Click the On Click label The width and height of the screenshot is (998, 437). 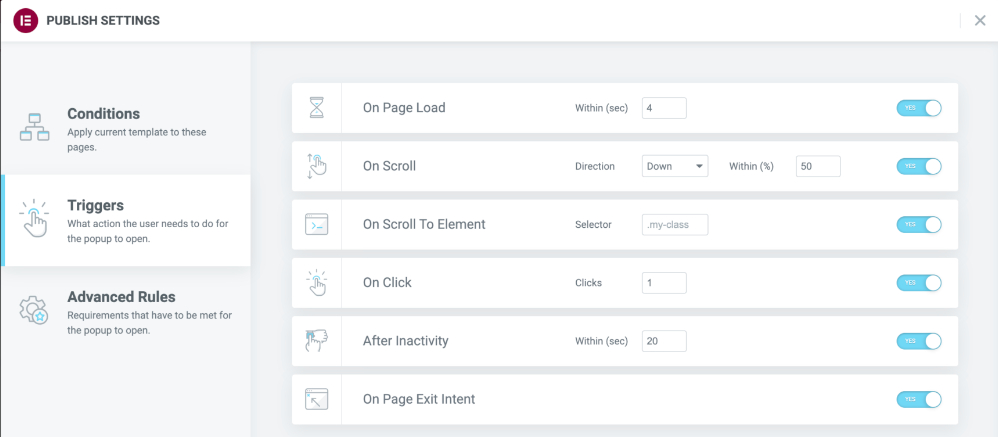(387, 283)
